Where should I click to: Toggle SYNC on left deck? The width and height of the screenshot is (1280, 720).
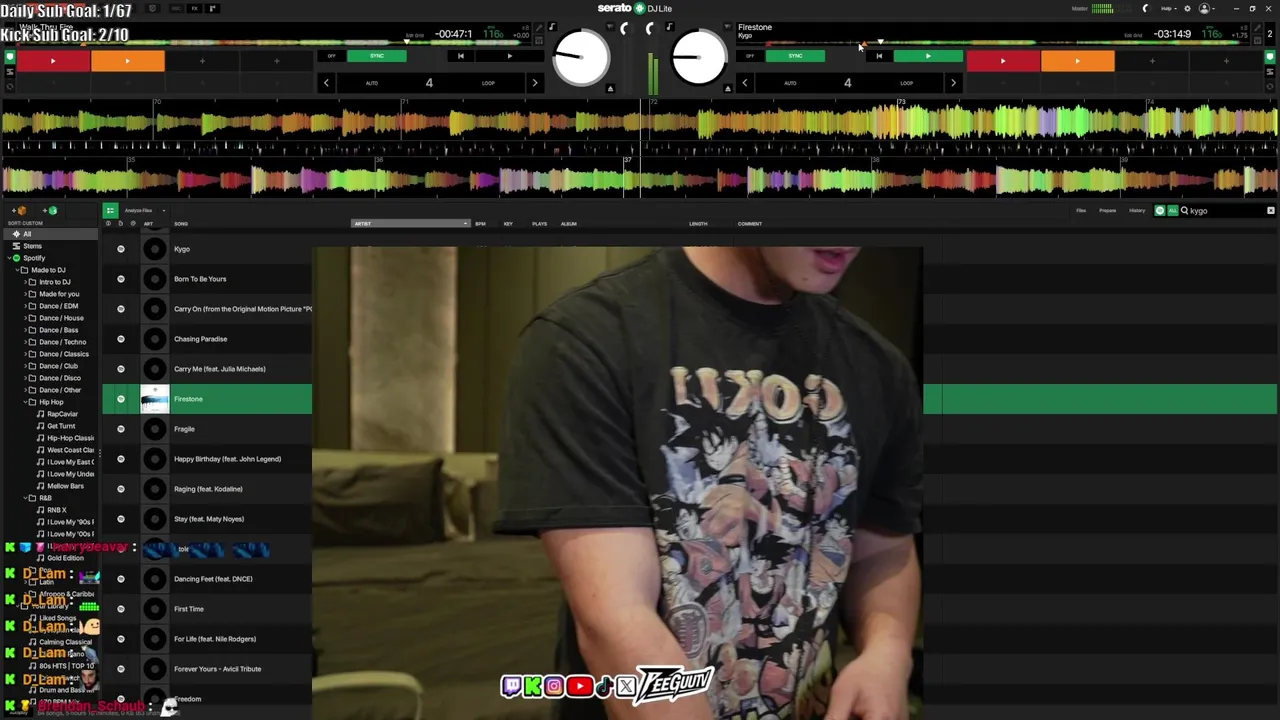coord(377,56)
